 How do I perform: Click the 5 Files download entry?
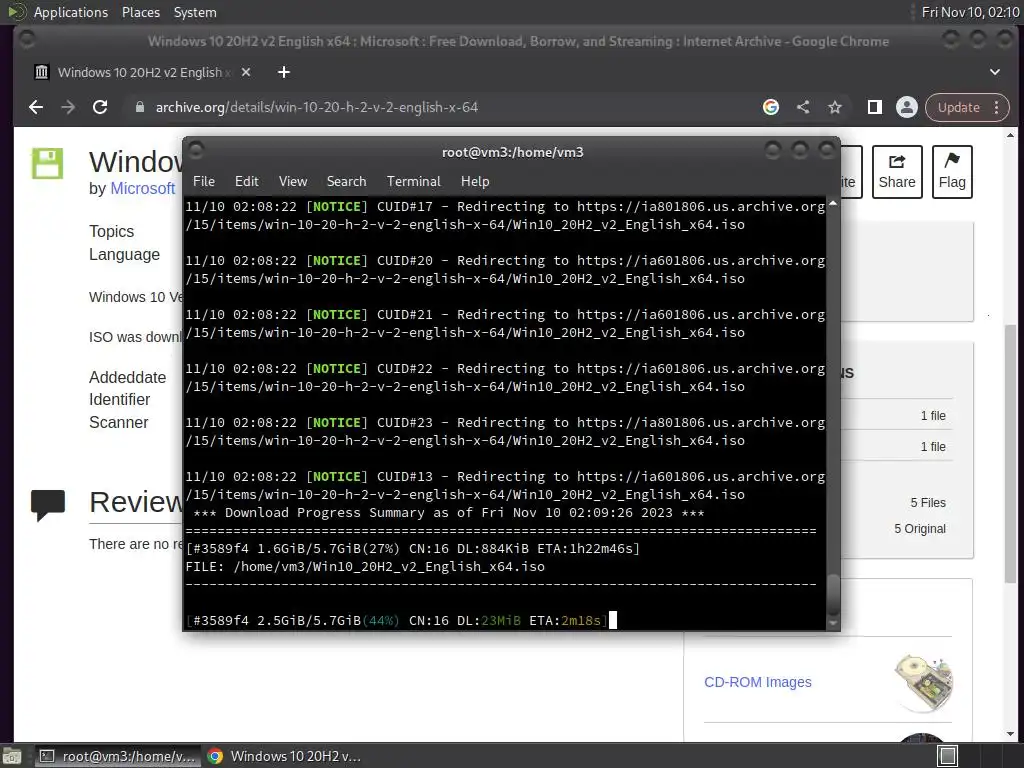click(x=928, y=503)
